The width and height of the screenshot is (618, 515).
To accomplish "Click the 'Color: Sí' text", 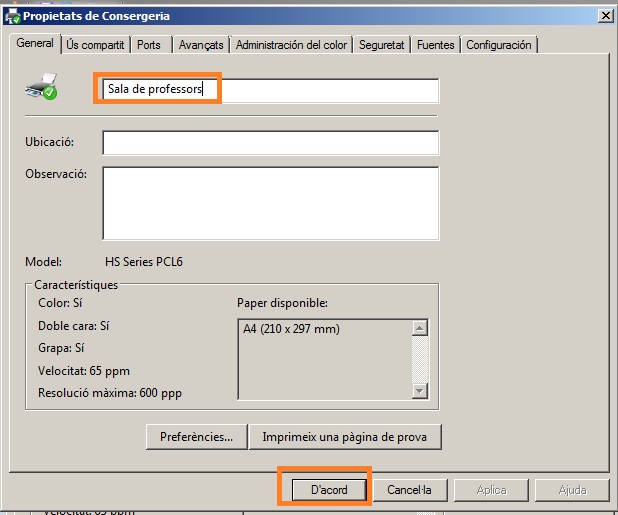I will click(60, 303).
